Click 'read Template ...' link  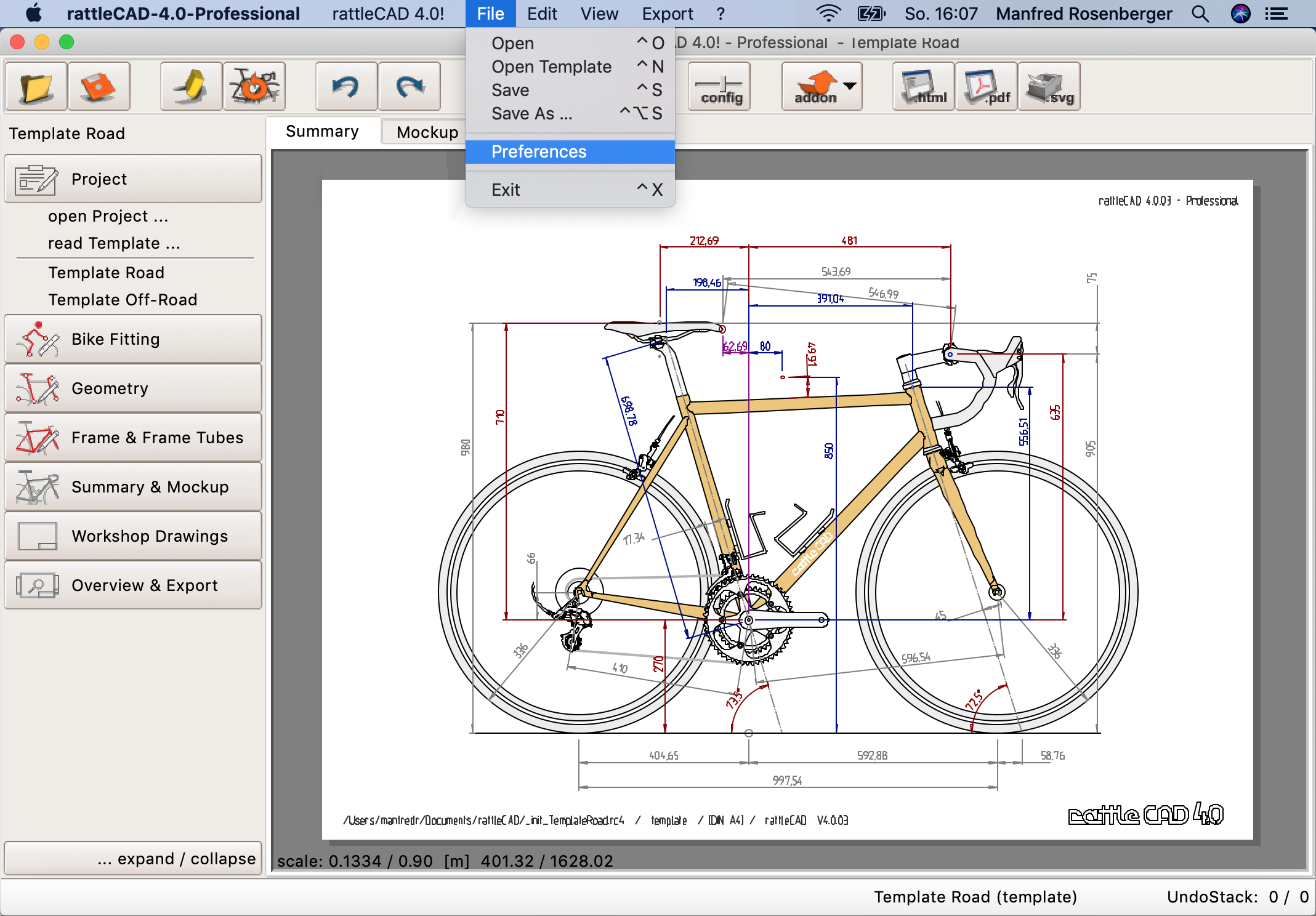click(114, 243)
